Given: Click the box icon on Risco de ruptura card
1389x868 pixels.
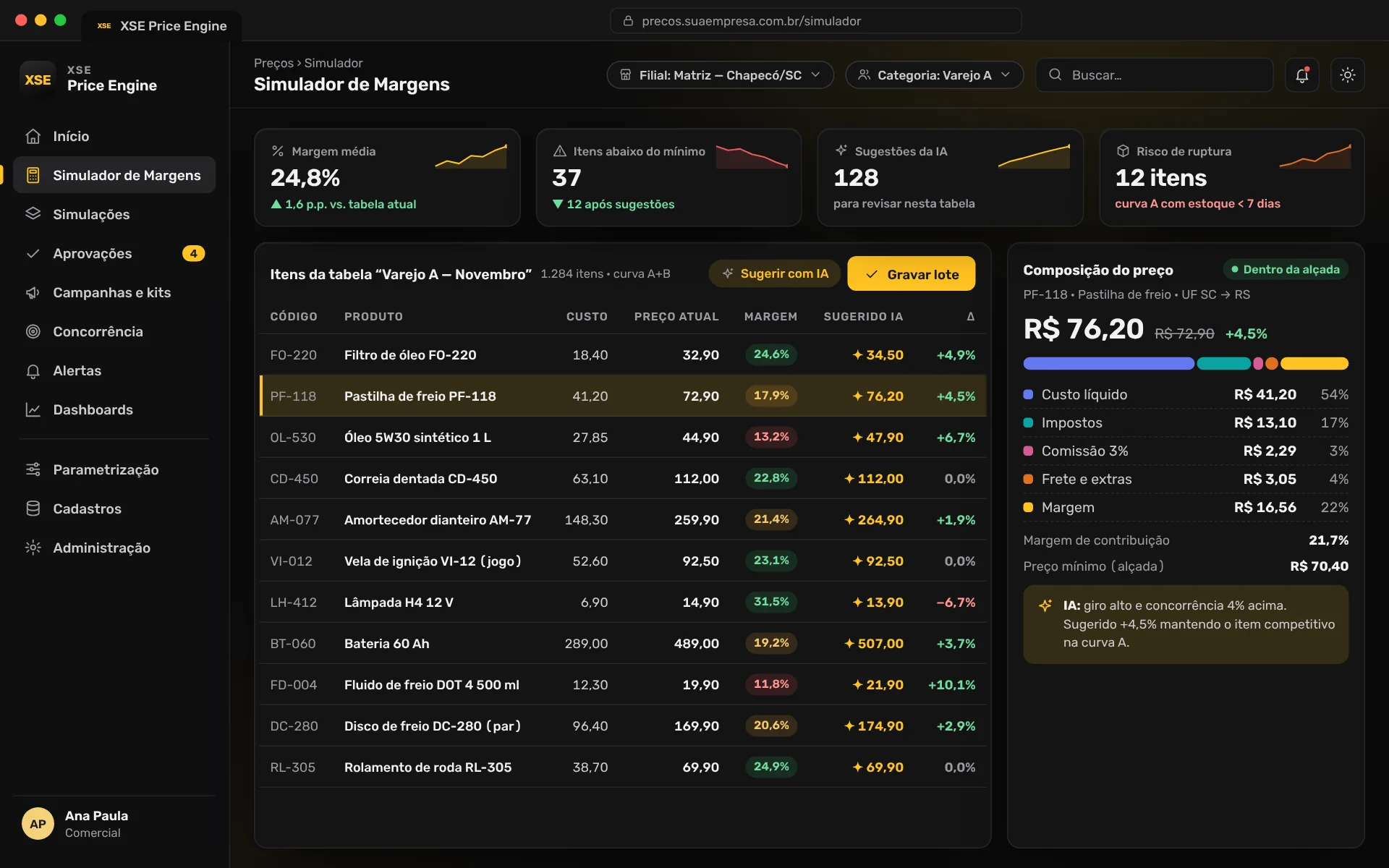Looking at the screenshot, I should tap(1123, 151).
